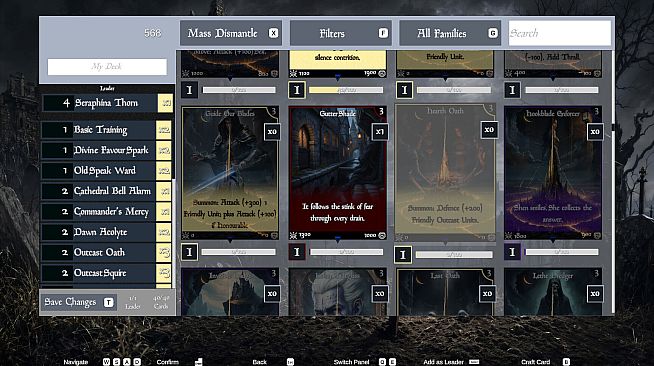Viewport: 654px width, 366px height.
Task: Click the G key icon on All Families
Action: pyautogui.click(x=493, y=33)
